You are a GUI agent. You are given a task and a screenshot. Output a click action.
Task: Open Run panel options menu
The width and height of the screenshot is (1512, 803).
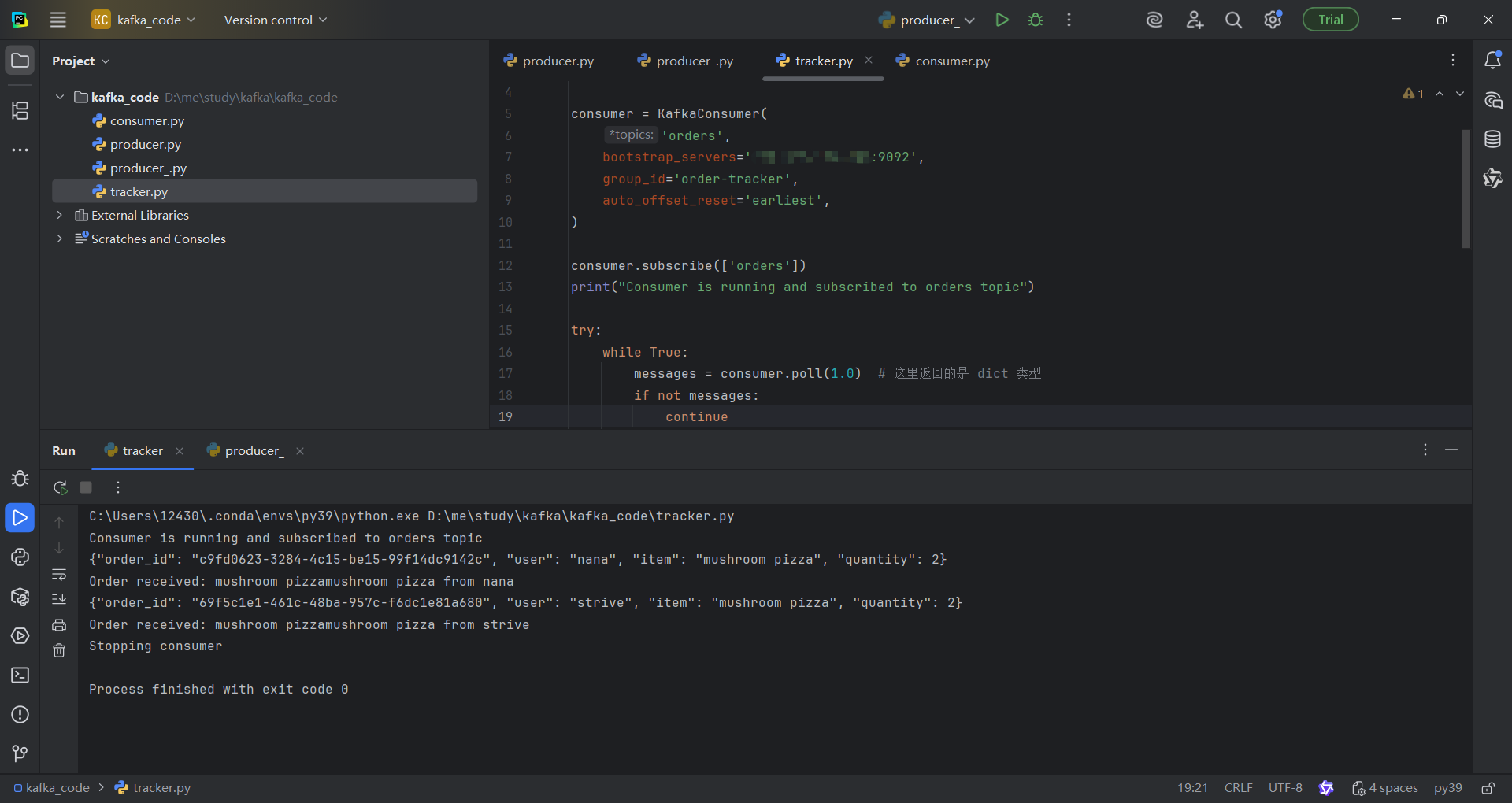[x=1425, y=450]
